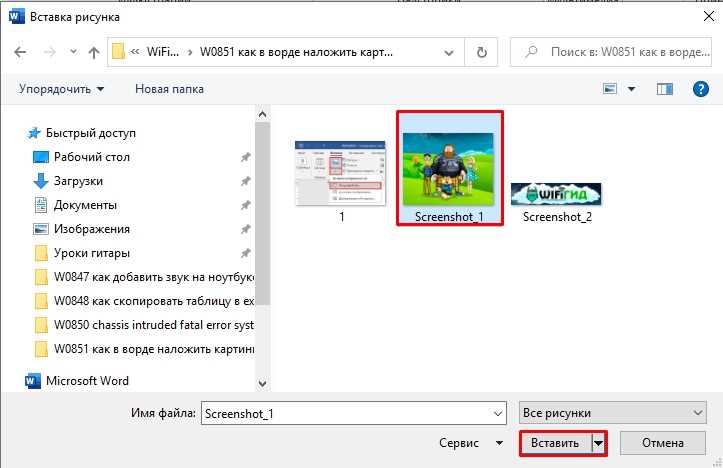Click the double-chevron in address bar

[x=135, y=52]
